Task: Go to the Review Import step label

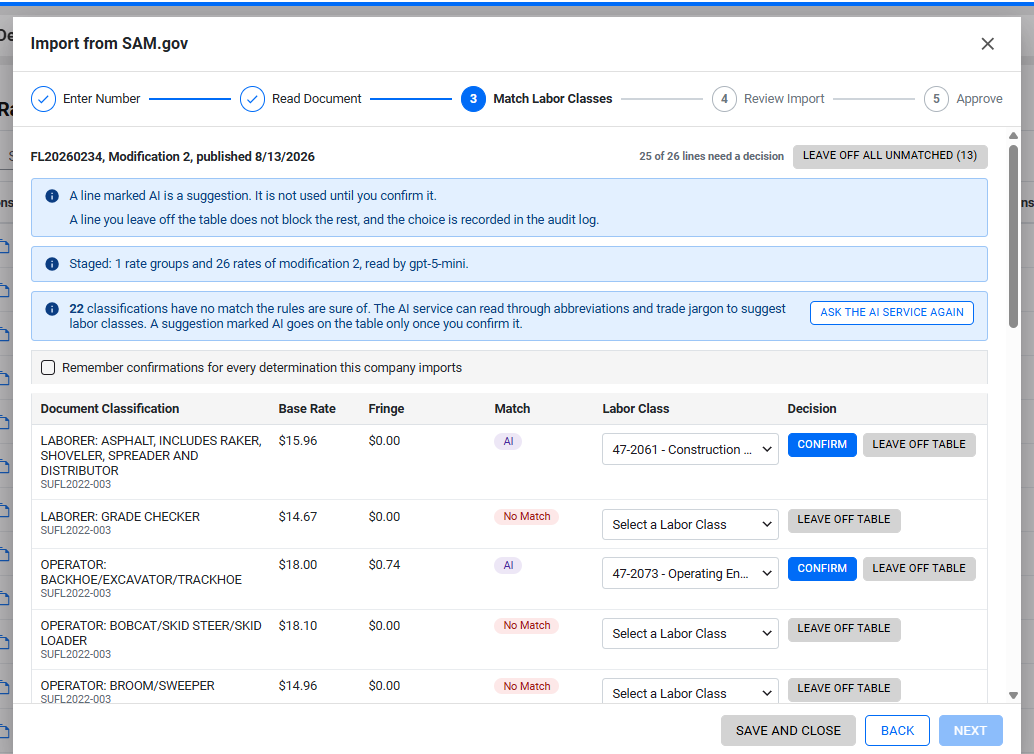Action: 784,99
